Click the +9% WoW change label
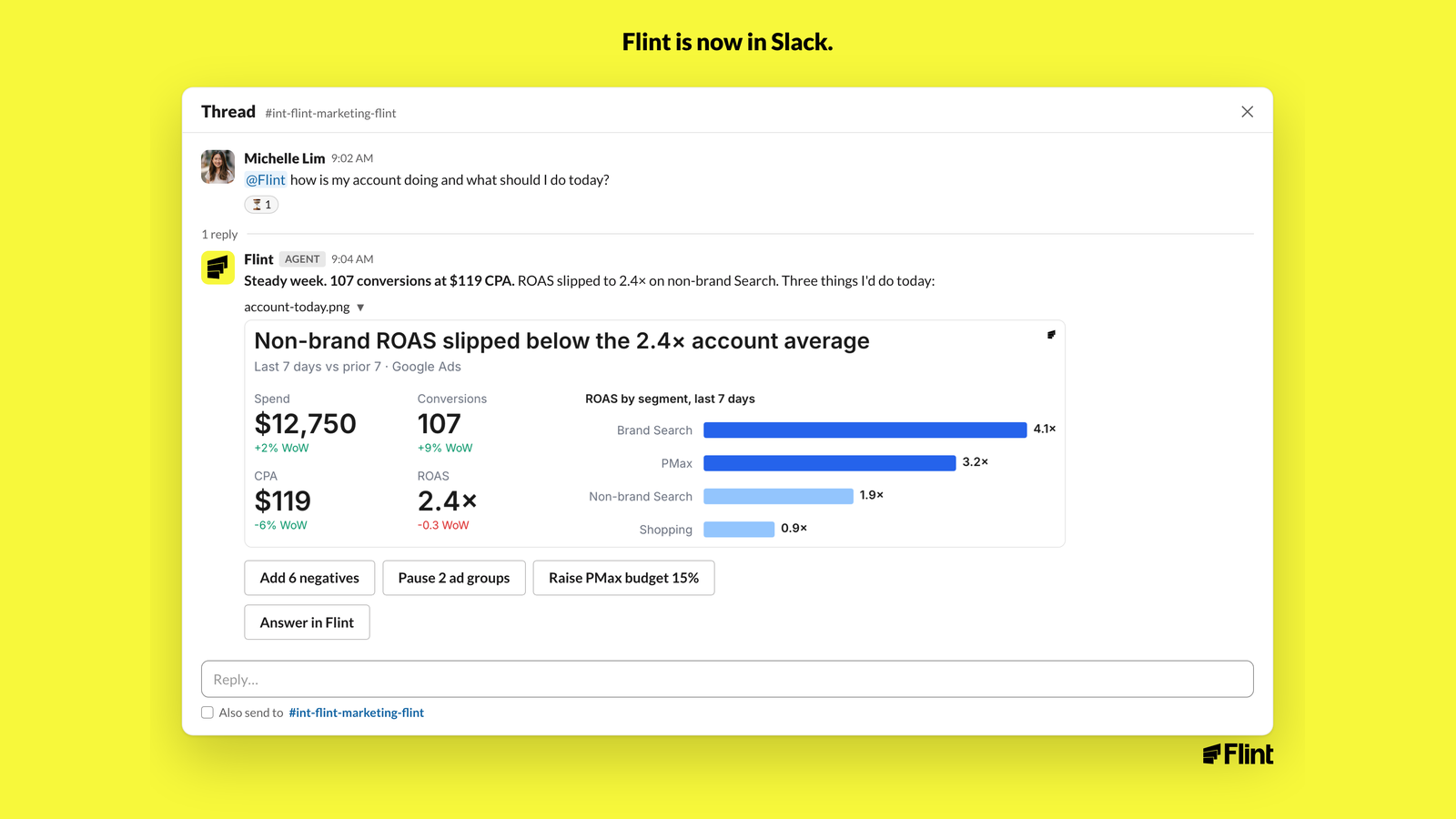Image resolution: width=1456 pixels, height=819 pixels. pos(445,448)
